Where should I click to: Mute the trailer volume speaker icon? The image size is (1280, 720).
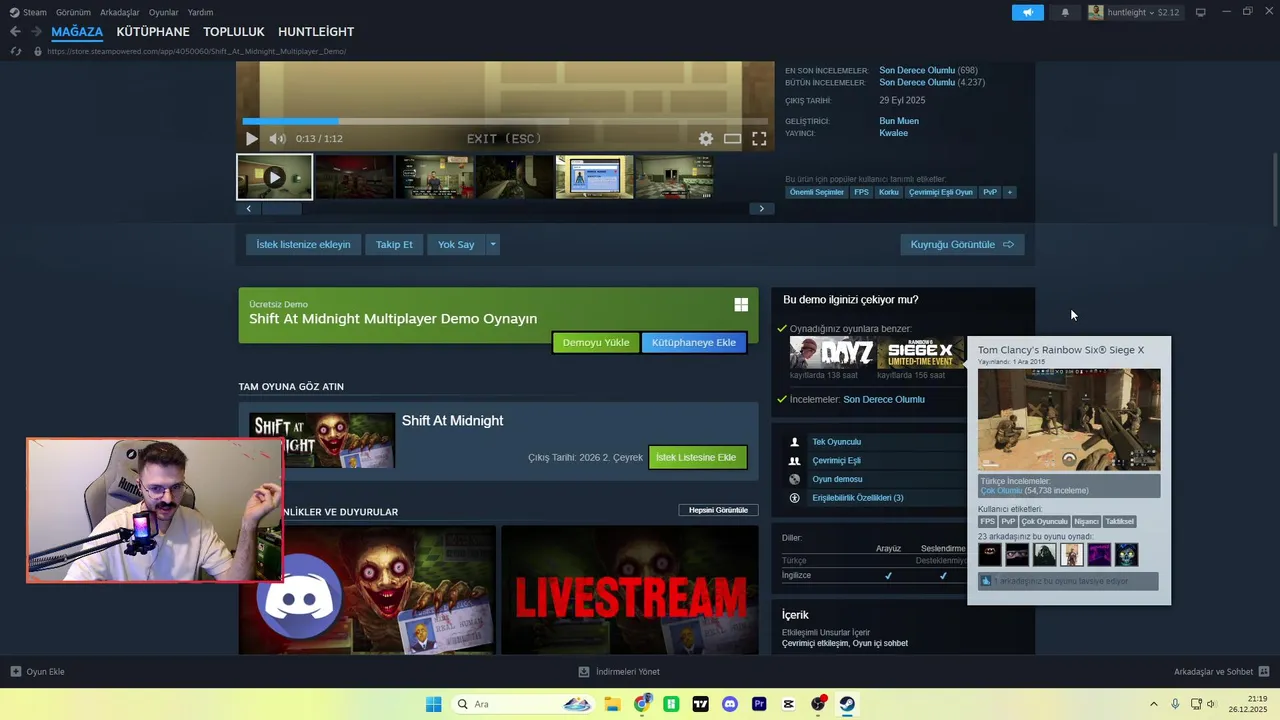[x=277, y=139]
